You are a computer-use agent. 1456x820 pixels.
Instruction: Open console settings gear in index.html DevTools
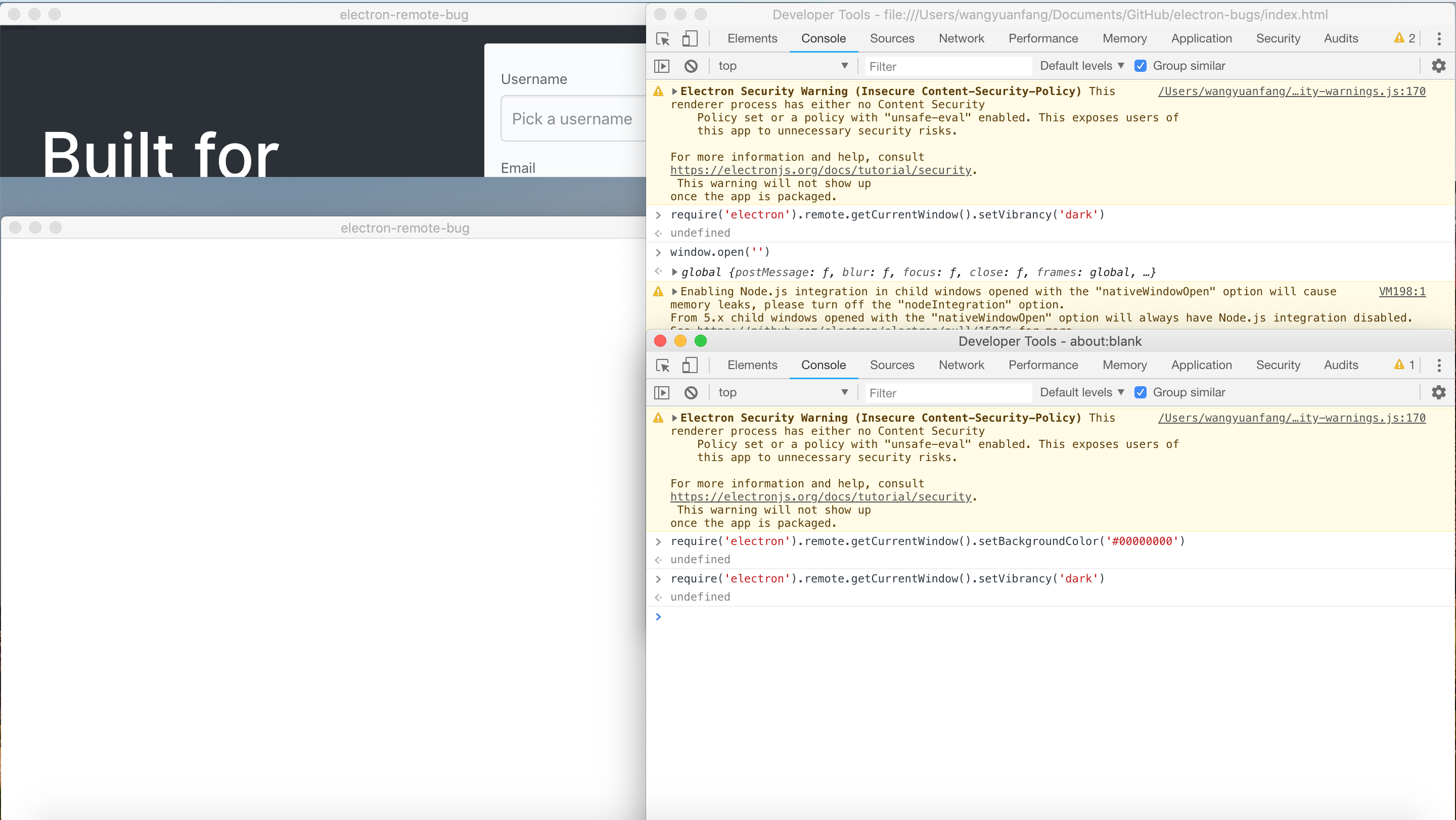pyautogui.click(x=1438, y=66)
